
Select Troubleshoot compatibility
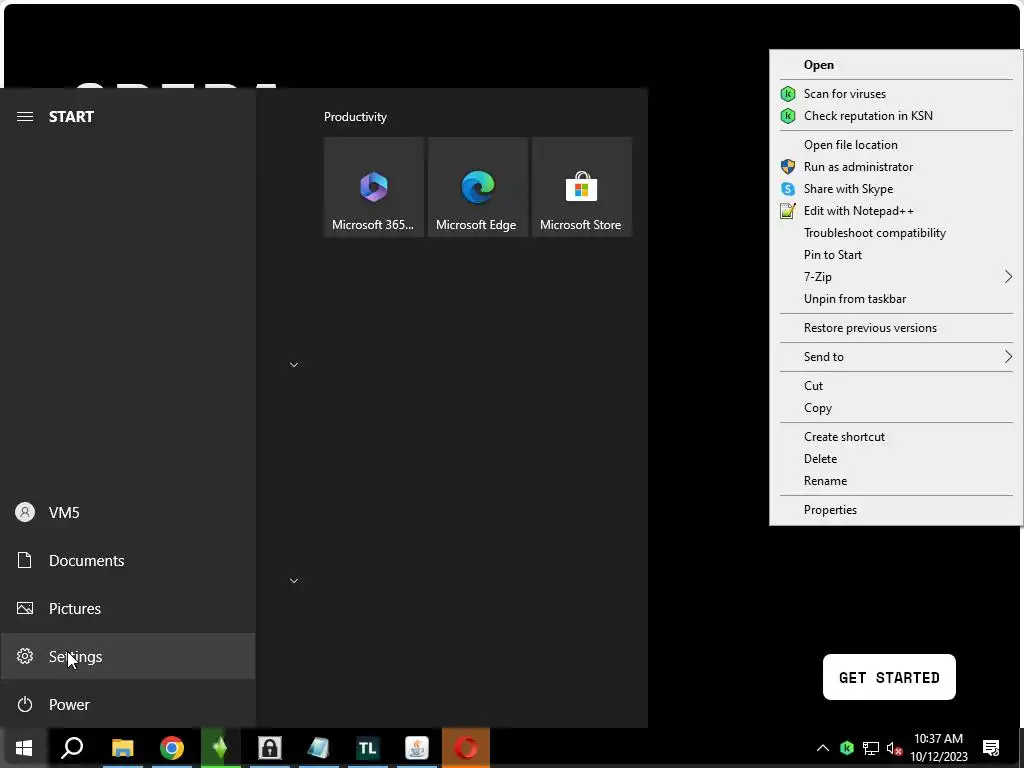click(x=896, y=233)
